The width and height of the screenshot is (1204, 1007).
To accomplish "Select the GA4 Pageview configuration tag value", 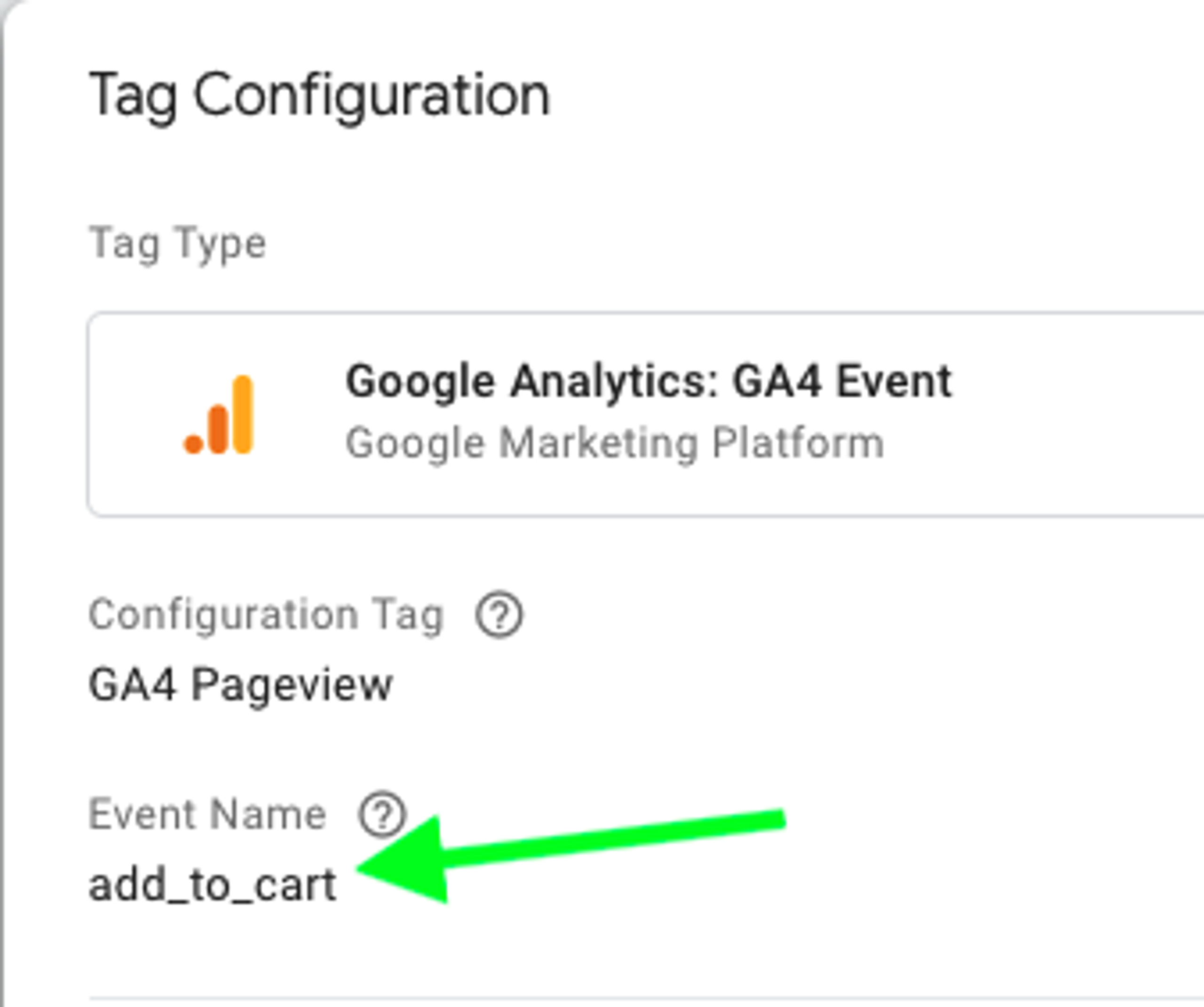I will click(240, 685).
